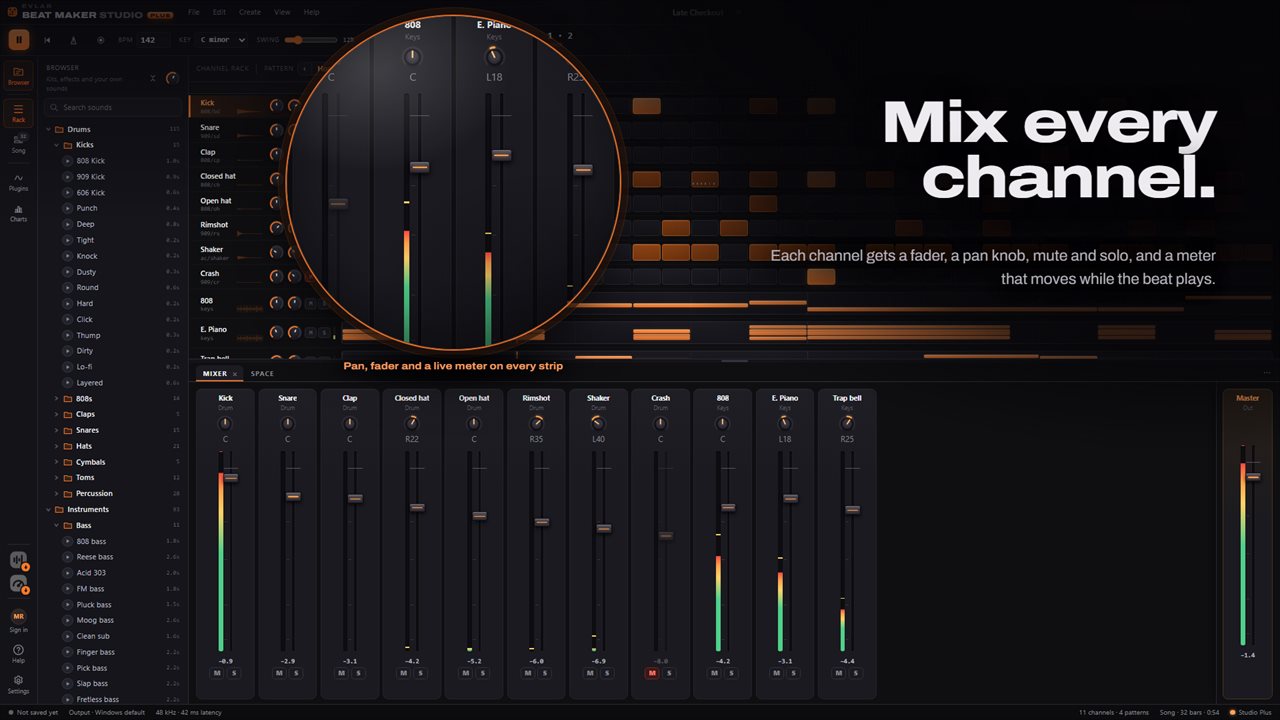Click the Swing slider
The width and height of the screenshot is (1280, 720).
310,40
